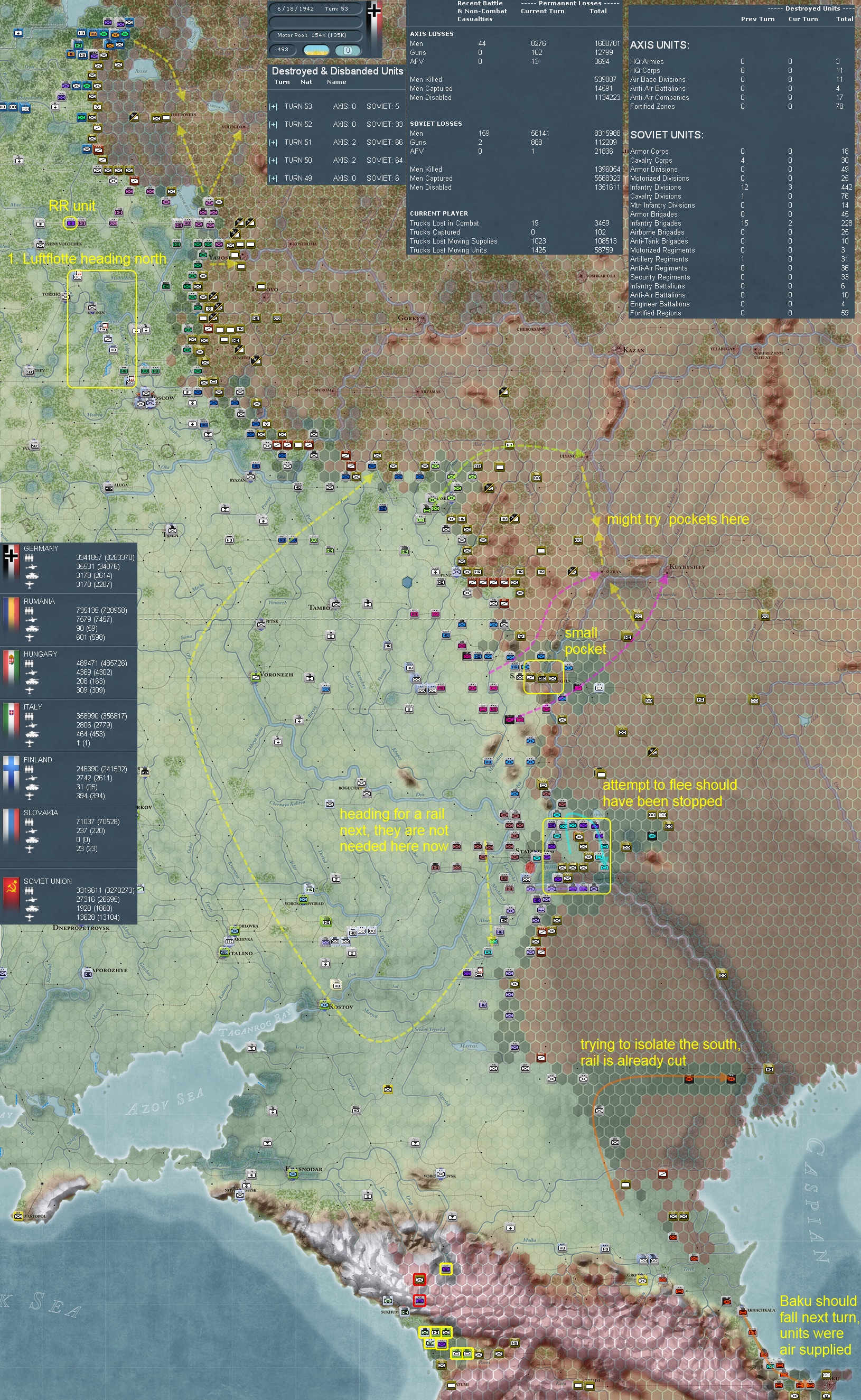Click the Rostov city label on map

(x=341, y=1006)
